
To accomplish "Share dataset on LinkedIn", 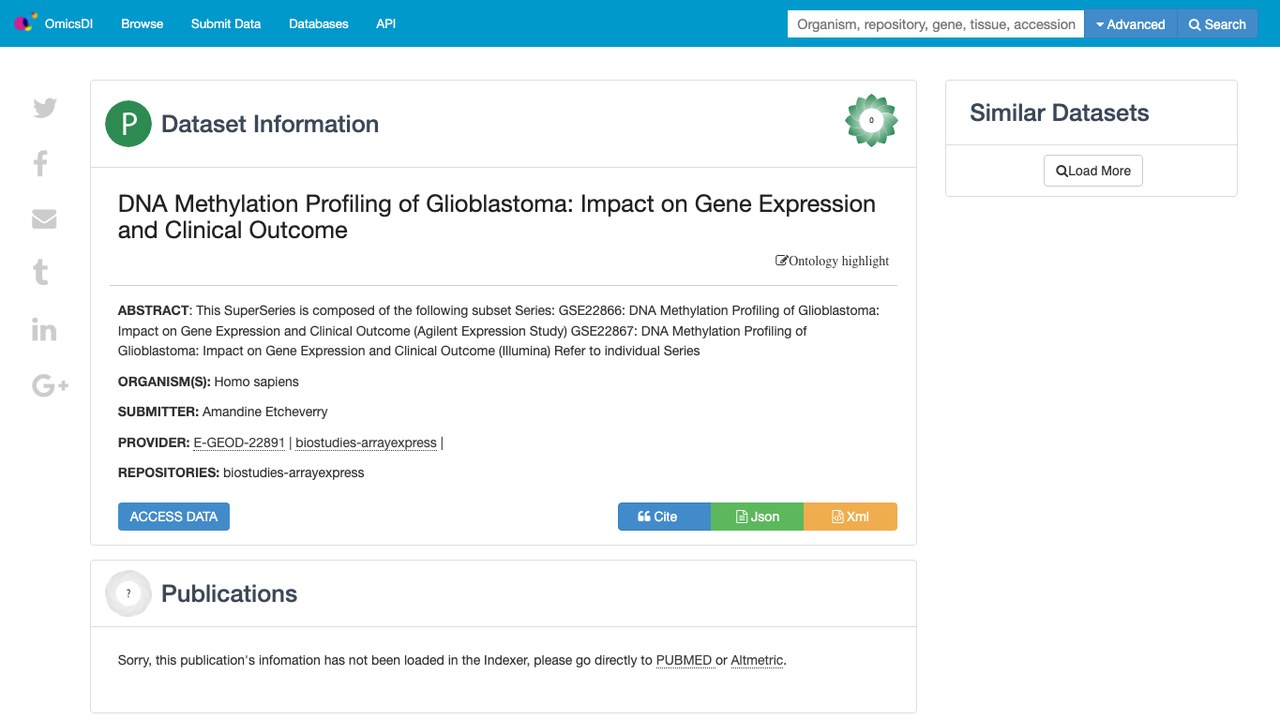I will (x=44, y=329).
